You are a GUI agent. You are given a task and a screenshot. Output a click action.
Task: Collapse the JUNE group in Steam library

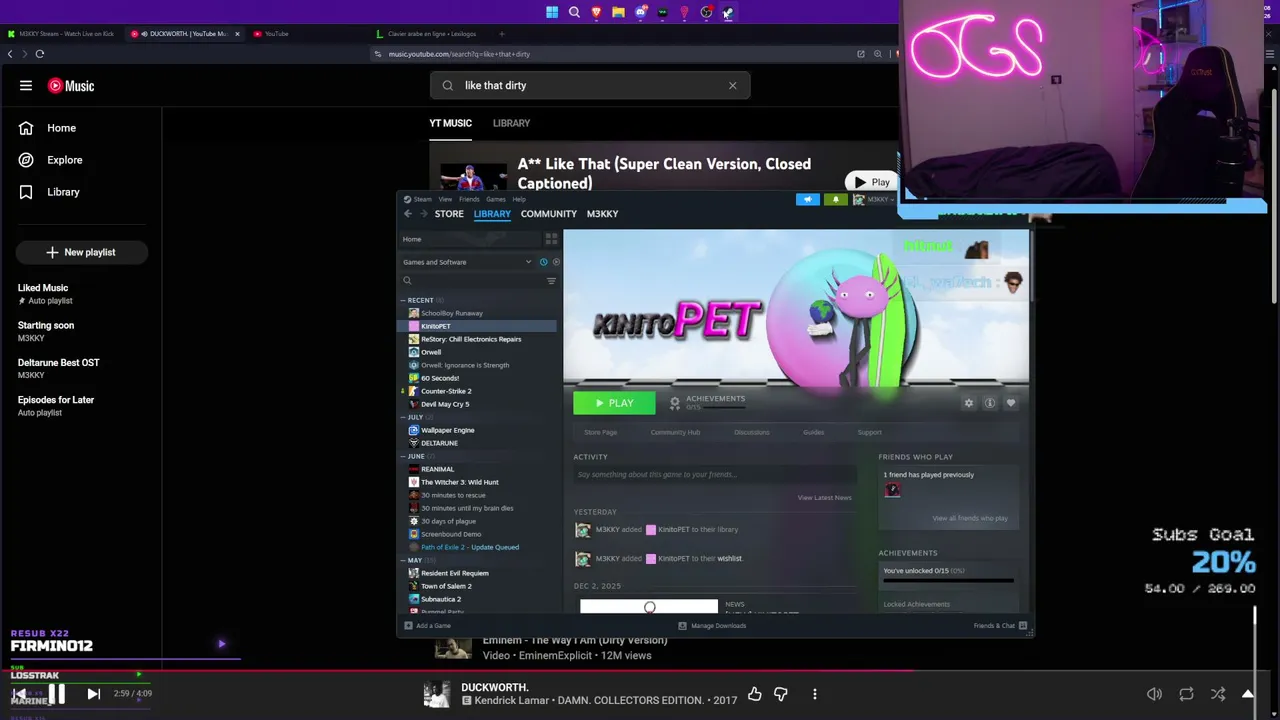click(403, 456)
